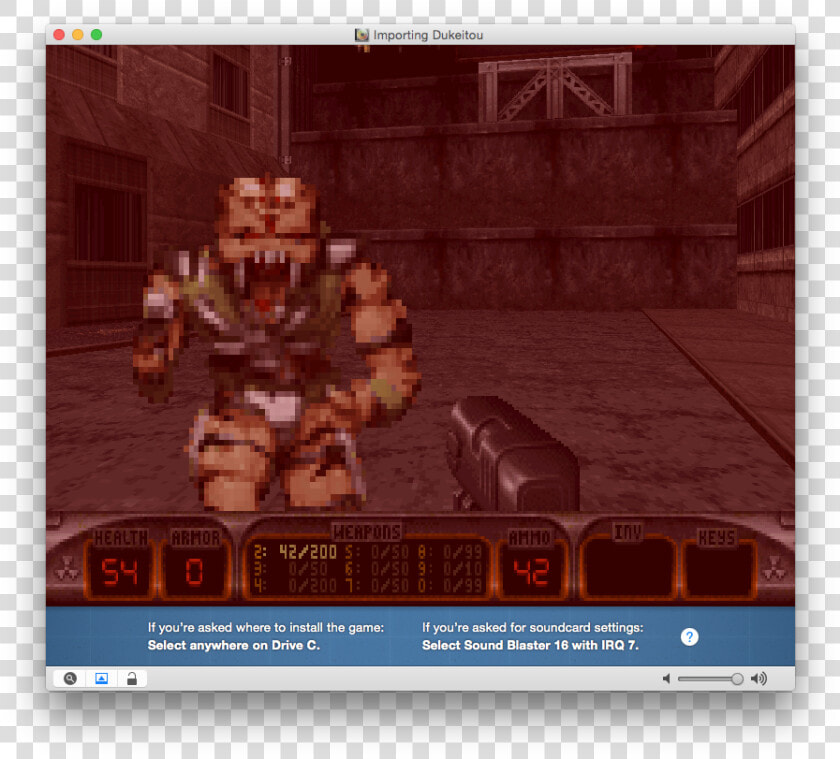Click 'If you're asked where to install the game:'
The image size is (840, 759).
click(266, 627)
